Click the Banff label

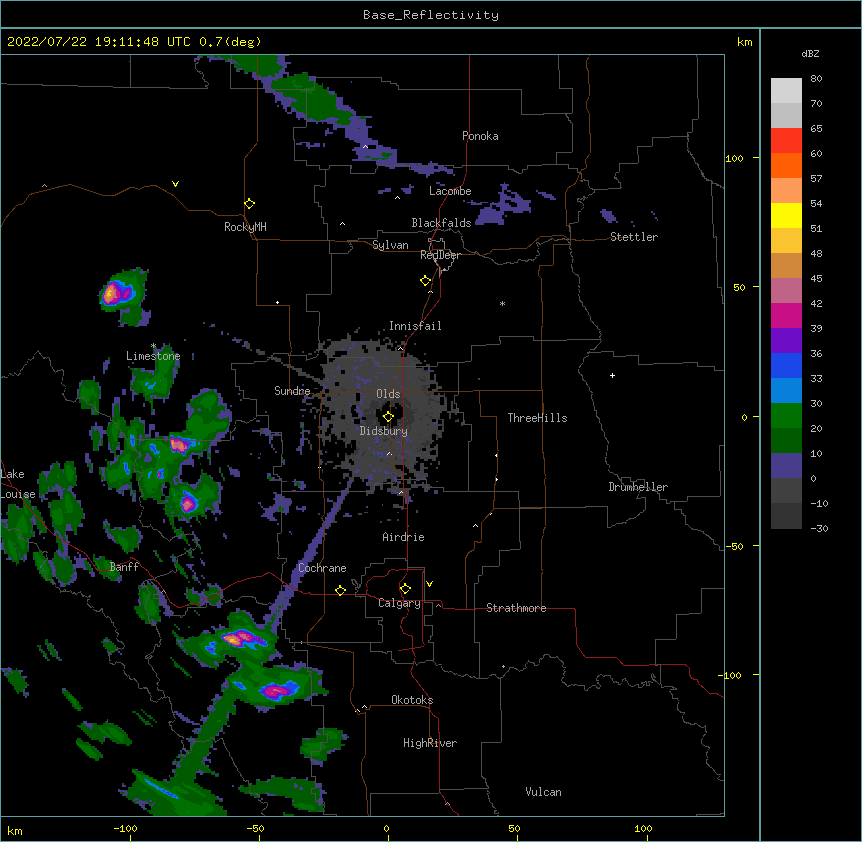tap(124, 567)
